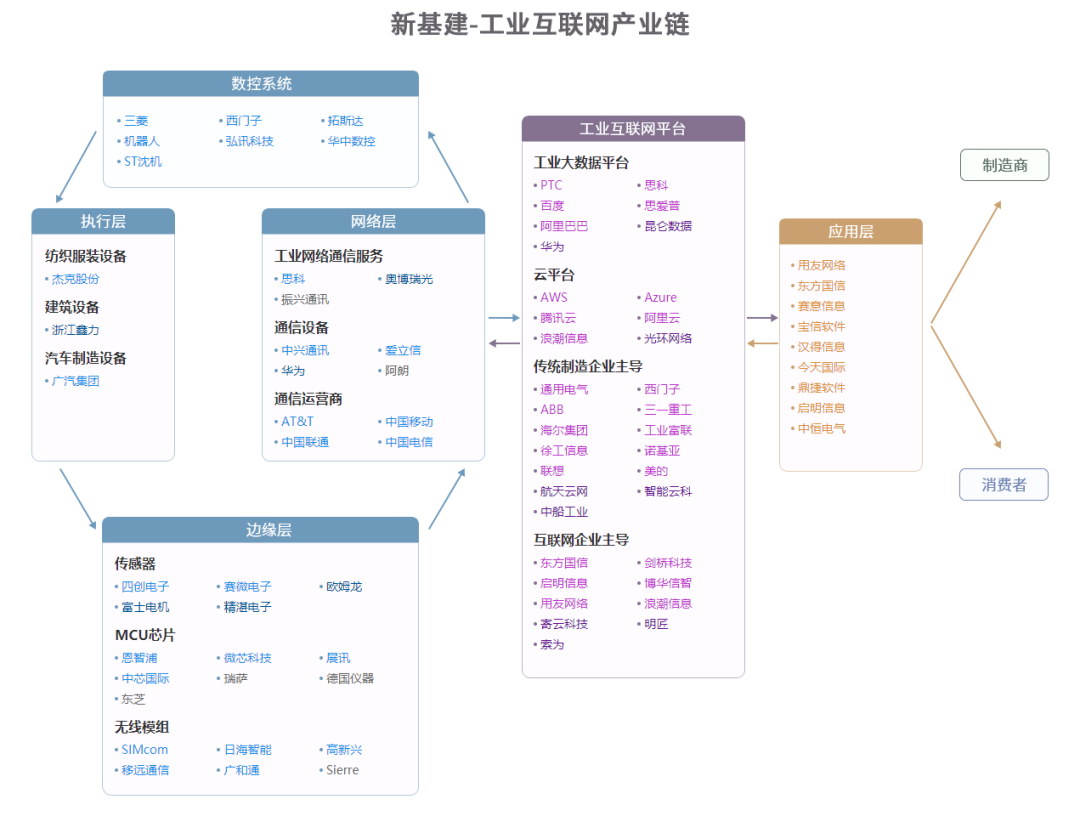Click the 制造商 node box
The image size is (1080, 816).
[x=1004, y=164]
